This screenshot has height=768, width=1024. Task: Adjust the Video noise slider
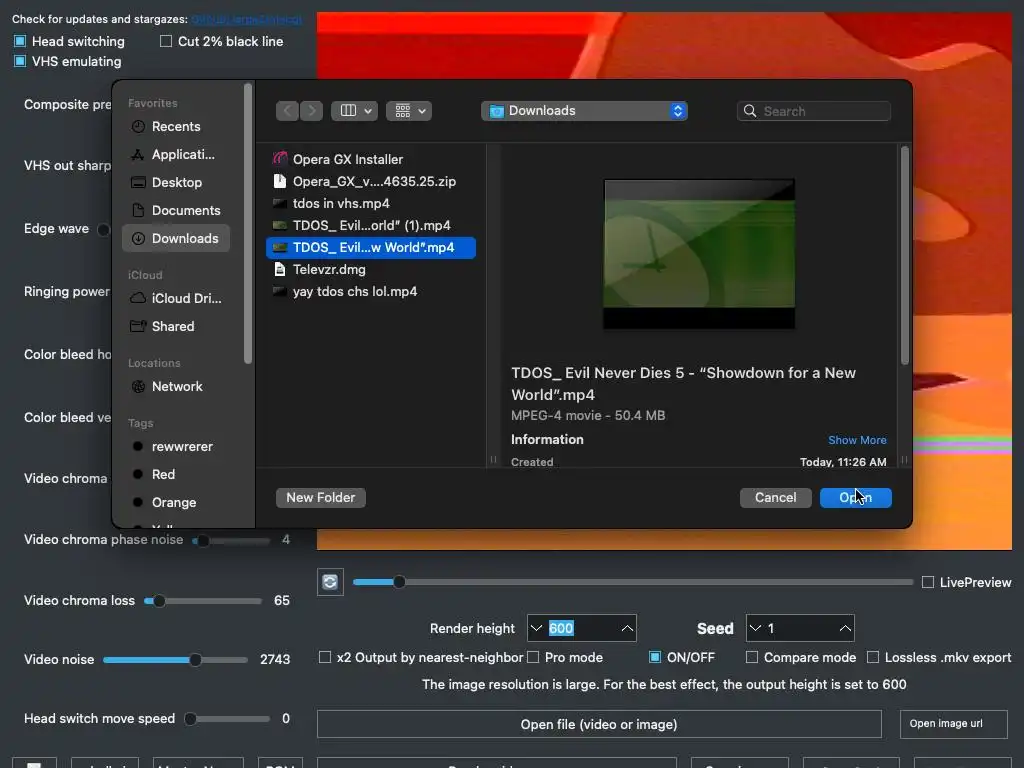tap(175, 660)
